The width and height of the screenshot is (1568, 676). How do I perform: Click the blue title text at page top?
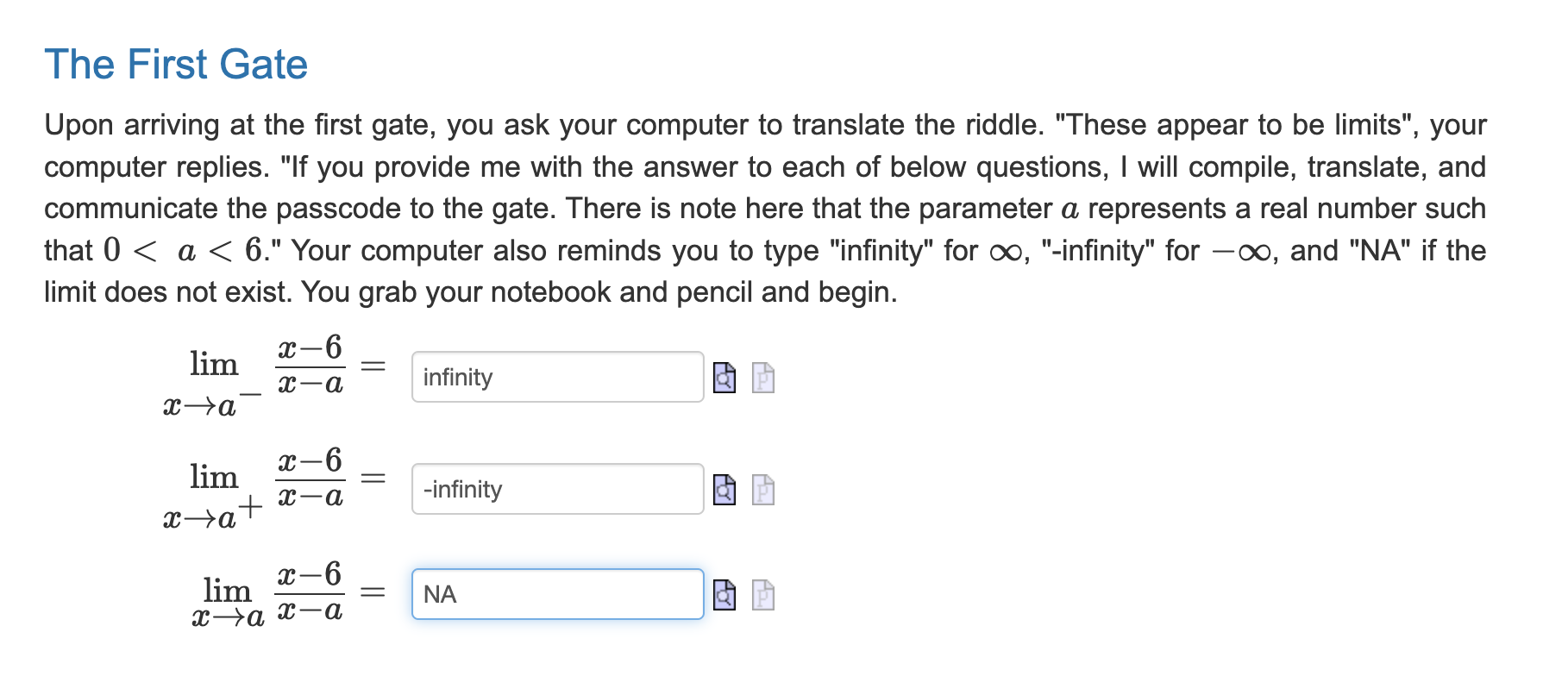coord(176,64)
